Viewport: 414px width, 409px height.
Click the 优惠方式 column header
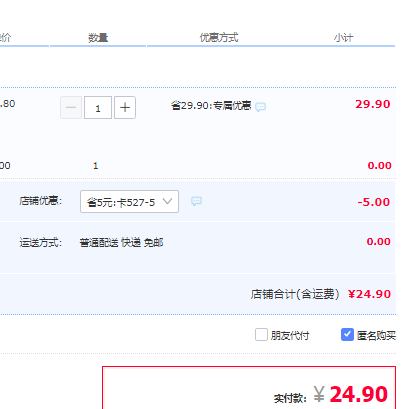click(x=219, y=38)
